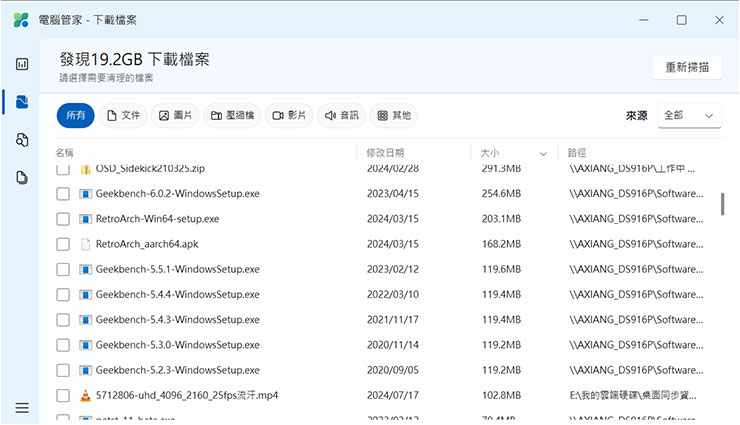Open the hamburger menu at sidebar bottom
This screenshot has width=740, height=425.
pyautogui.click(x=22, y=408)
